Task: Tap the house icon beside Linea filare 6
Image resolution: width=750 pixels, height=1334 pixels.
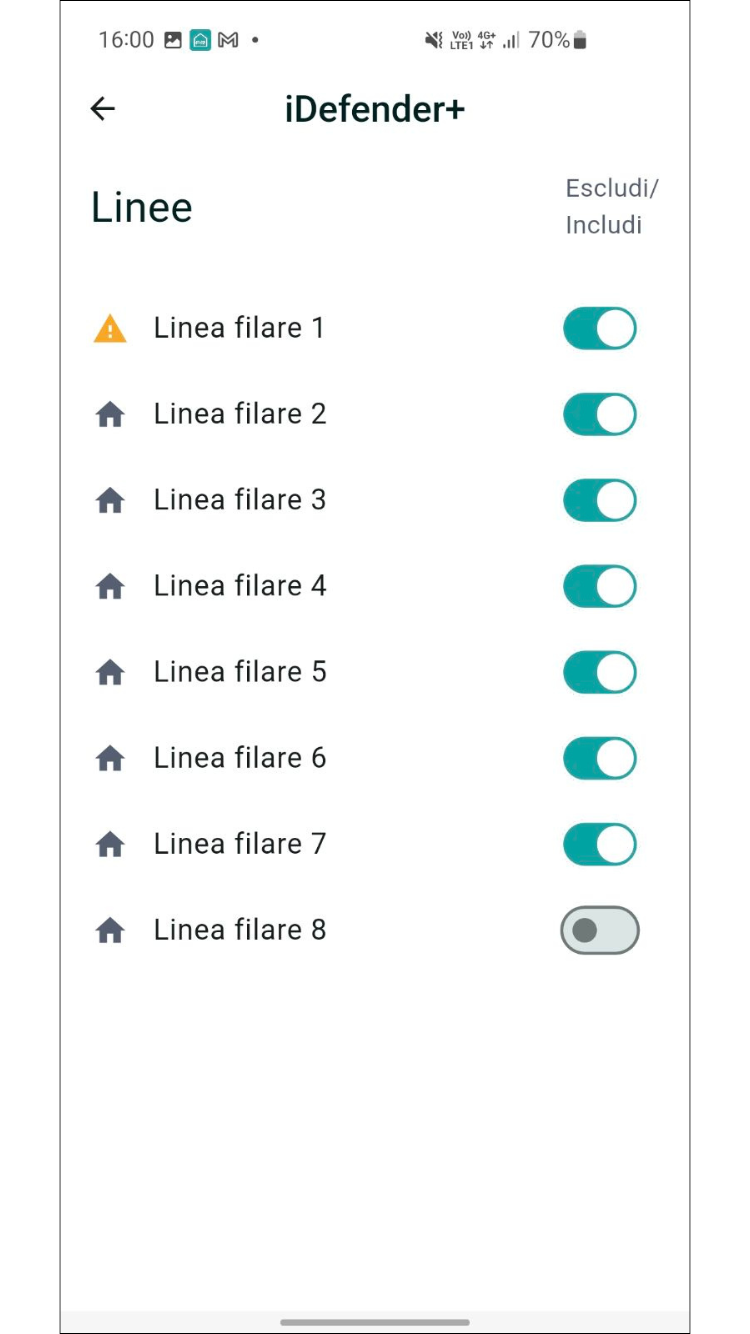Action: pyautogui.click(x=110, y=758)
